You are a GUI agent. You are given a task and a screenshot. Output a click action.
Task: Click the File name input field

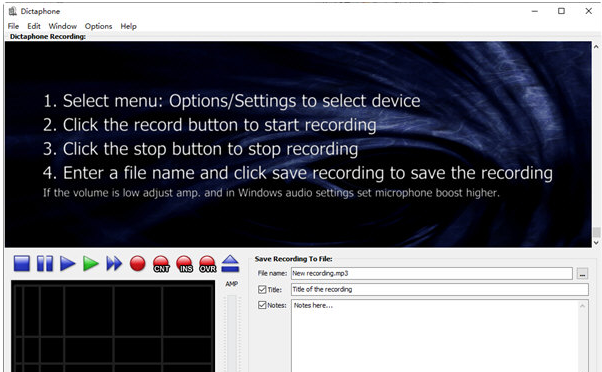[432, 273]
